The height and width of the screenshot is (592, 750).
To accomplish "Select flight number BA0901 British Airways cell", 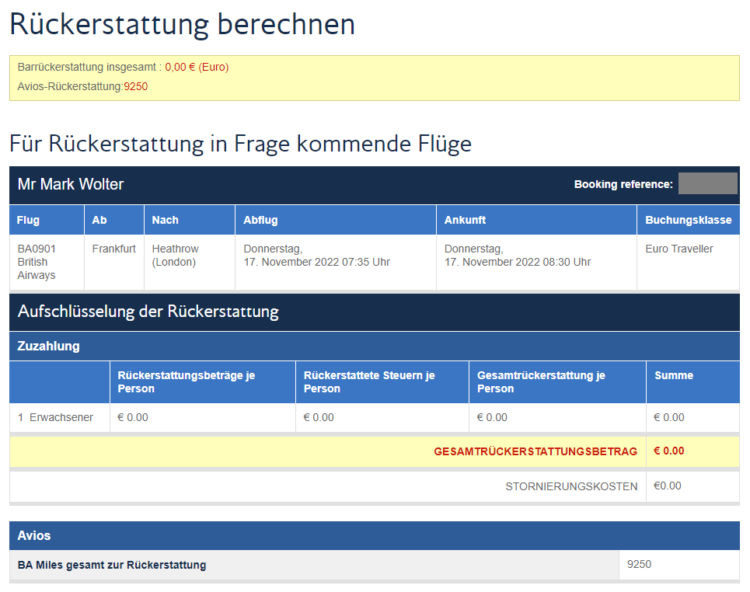I will coord(38,262).
